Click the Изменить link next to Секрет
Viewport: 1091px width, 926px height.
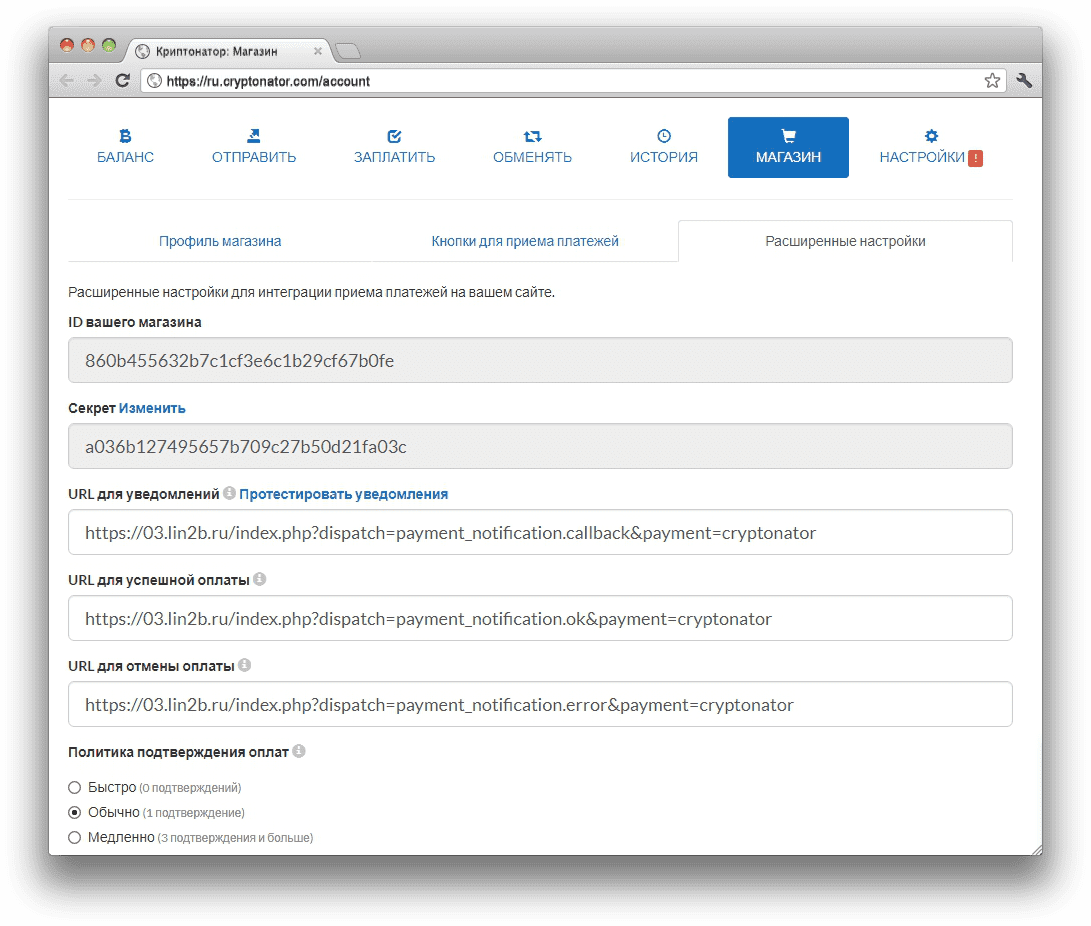(152, 408)
